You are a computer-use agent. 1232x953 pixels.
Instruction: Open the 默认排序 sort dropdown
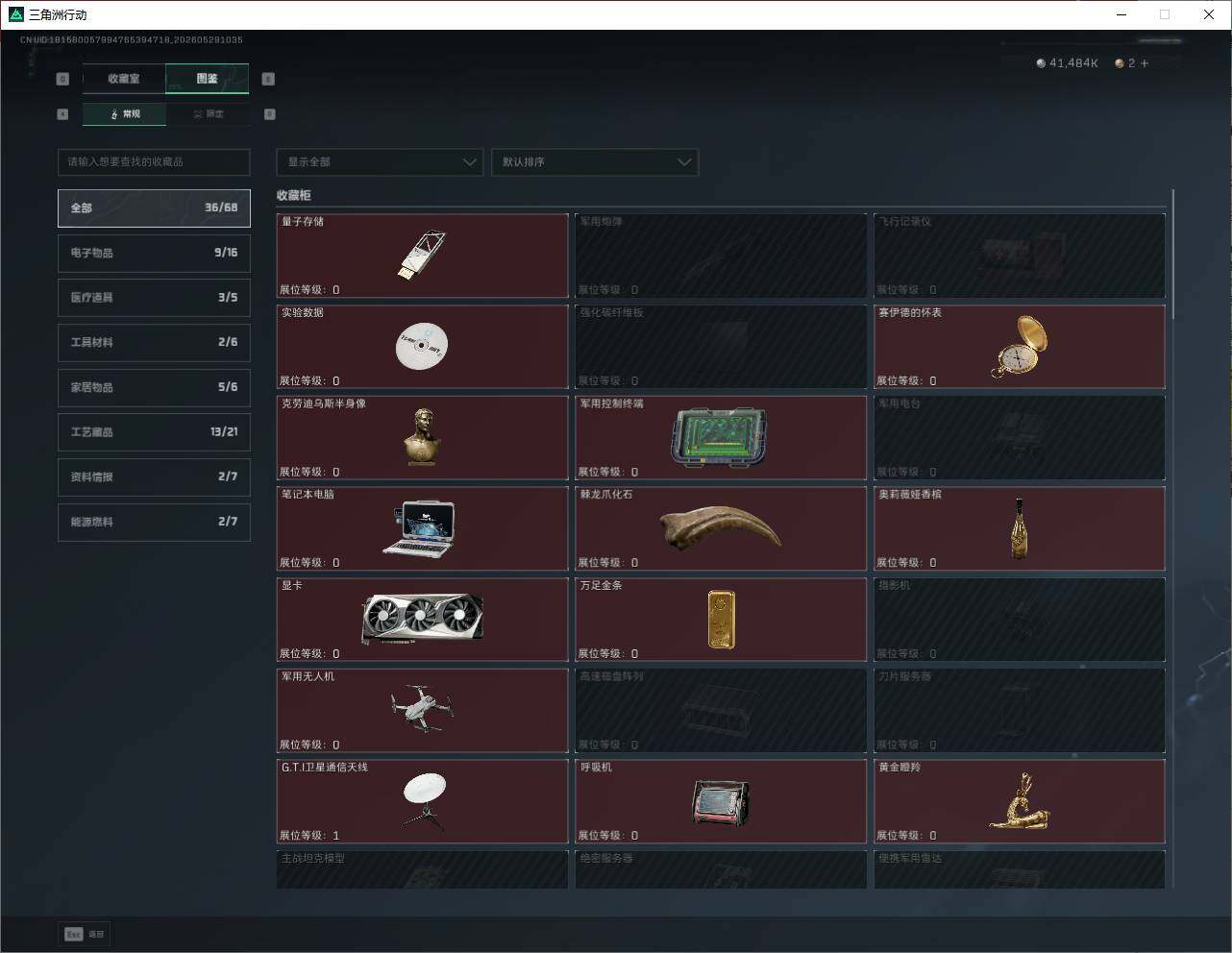coord(595,161)
